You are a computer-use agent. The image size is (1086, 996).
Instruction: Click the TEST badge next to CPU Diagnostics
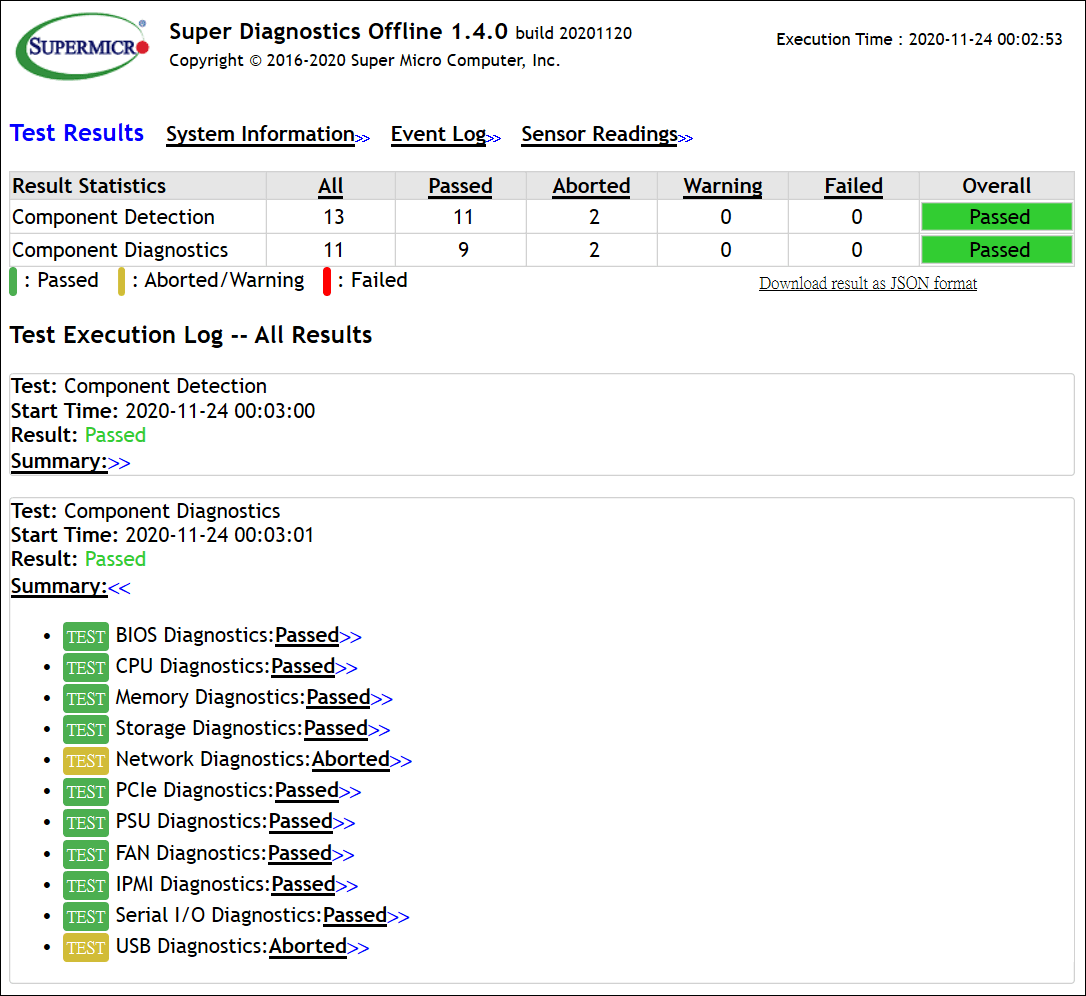[x=85, y=667]
